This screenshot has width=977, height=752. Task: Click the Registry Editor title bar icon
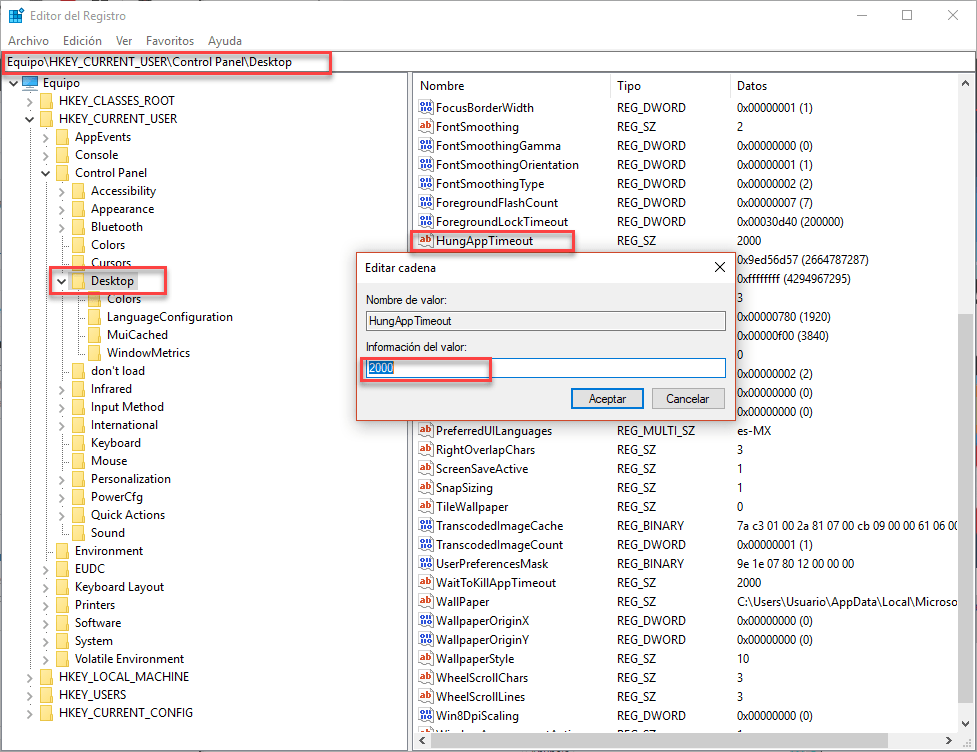(16, 15)
